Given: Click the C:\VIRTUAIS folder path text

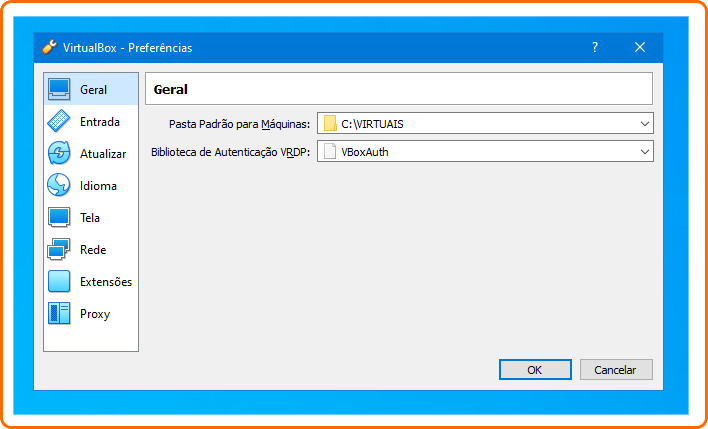Looking at the screenshot, I should (373, 124).
